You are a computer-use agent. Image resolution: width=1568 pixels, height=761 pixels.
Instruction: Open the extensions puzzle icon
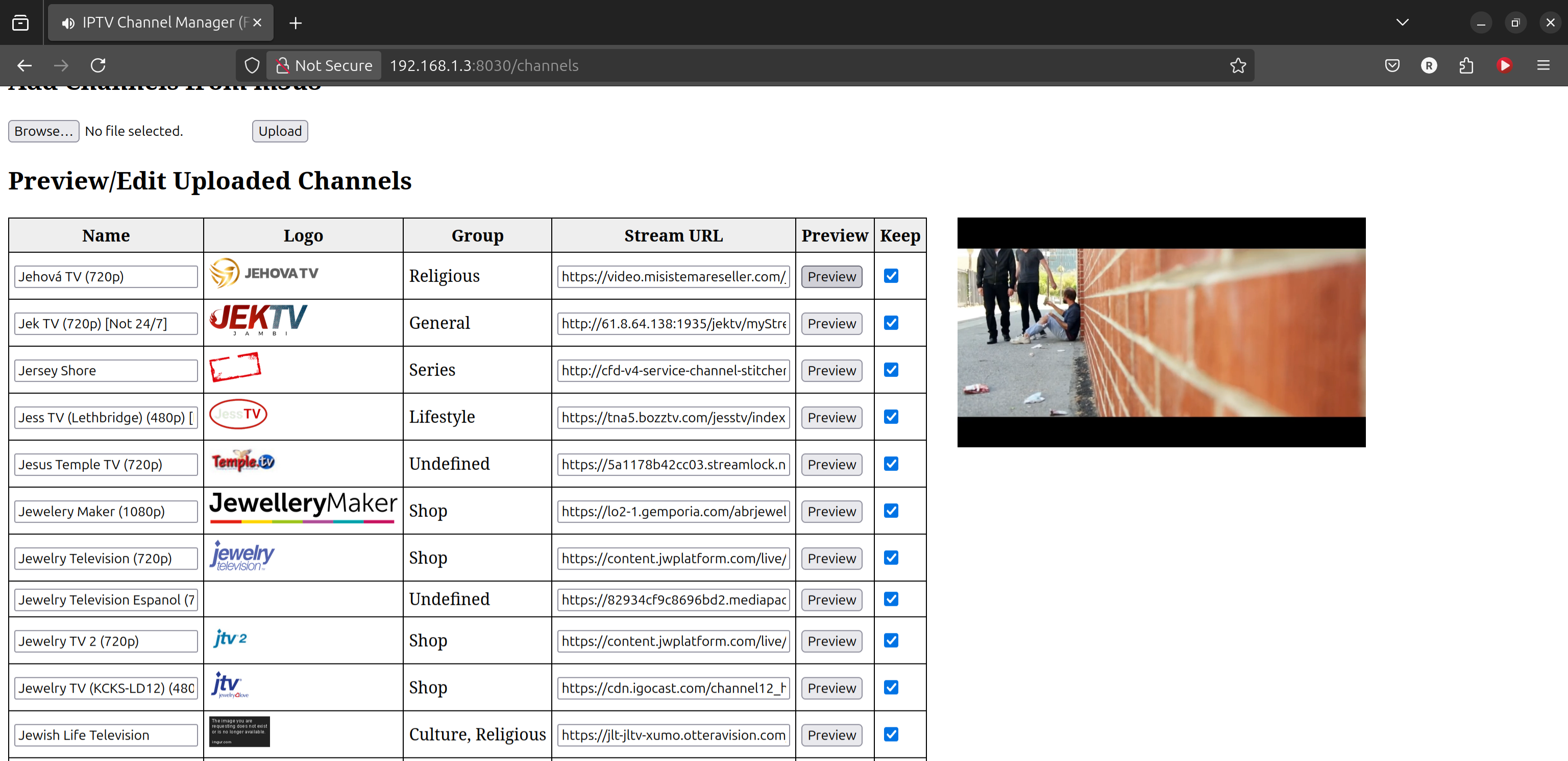(x=1466, y=65)
